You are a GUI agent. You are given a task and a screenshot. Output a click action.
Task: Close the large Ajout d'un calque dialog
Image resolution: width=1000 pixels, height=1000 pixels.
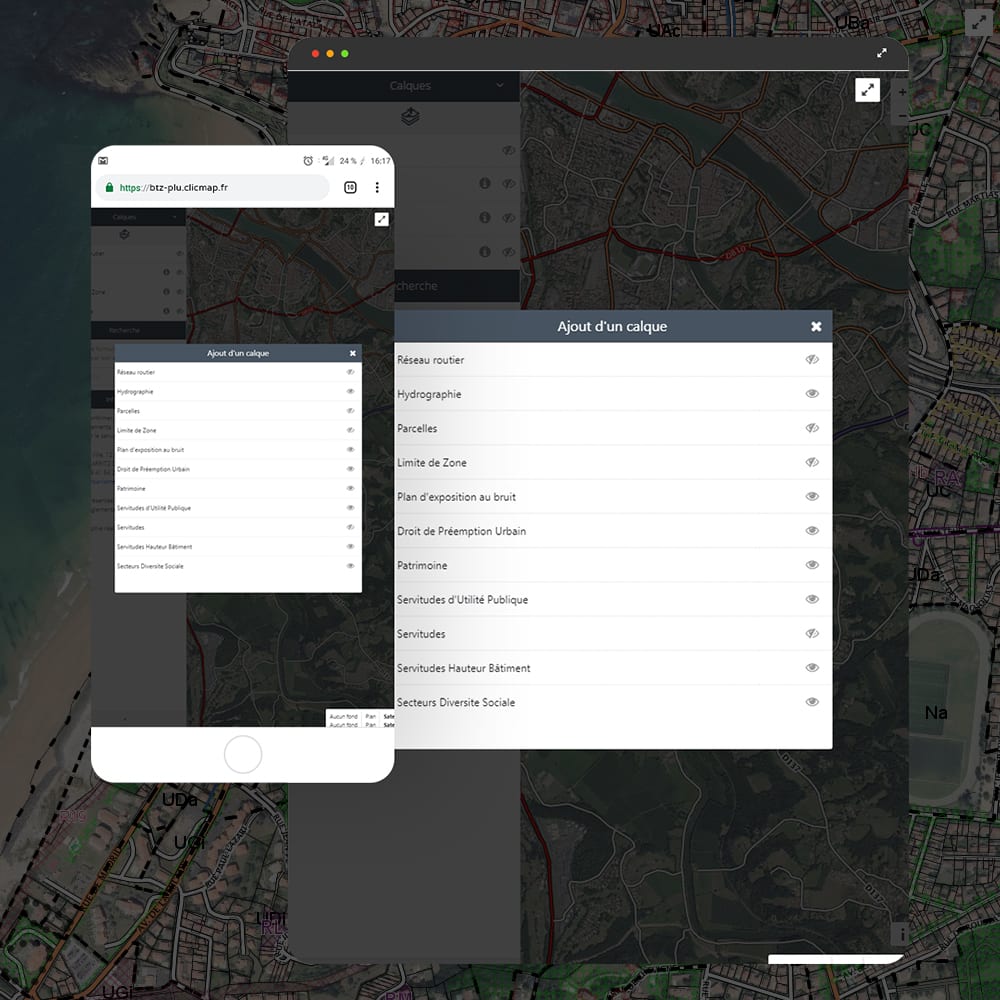pyautogui.click(x=816, y=327)
